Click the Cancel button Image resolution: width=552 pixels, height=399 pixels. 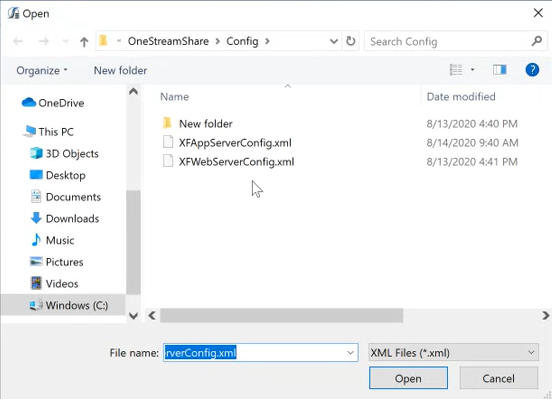(x=498, y=378)
